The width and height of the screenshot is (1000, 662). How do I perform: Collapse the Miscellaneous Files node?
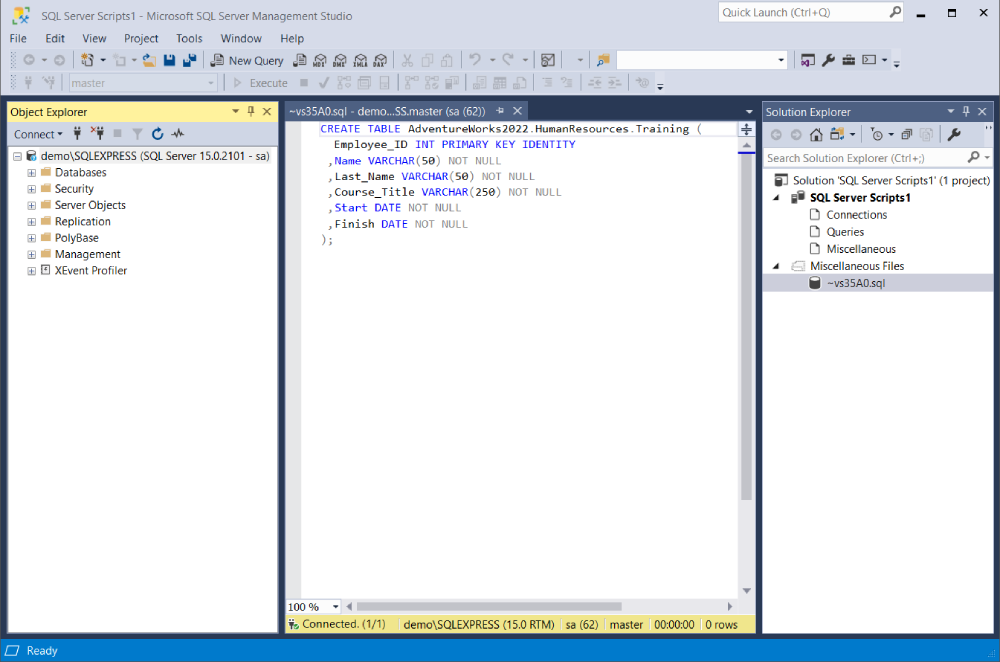click(x=776, y=266)
